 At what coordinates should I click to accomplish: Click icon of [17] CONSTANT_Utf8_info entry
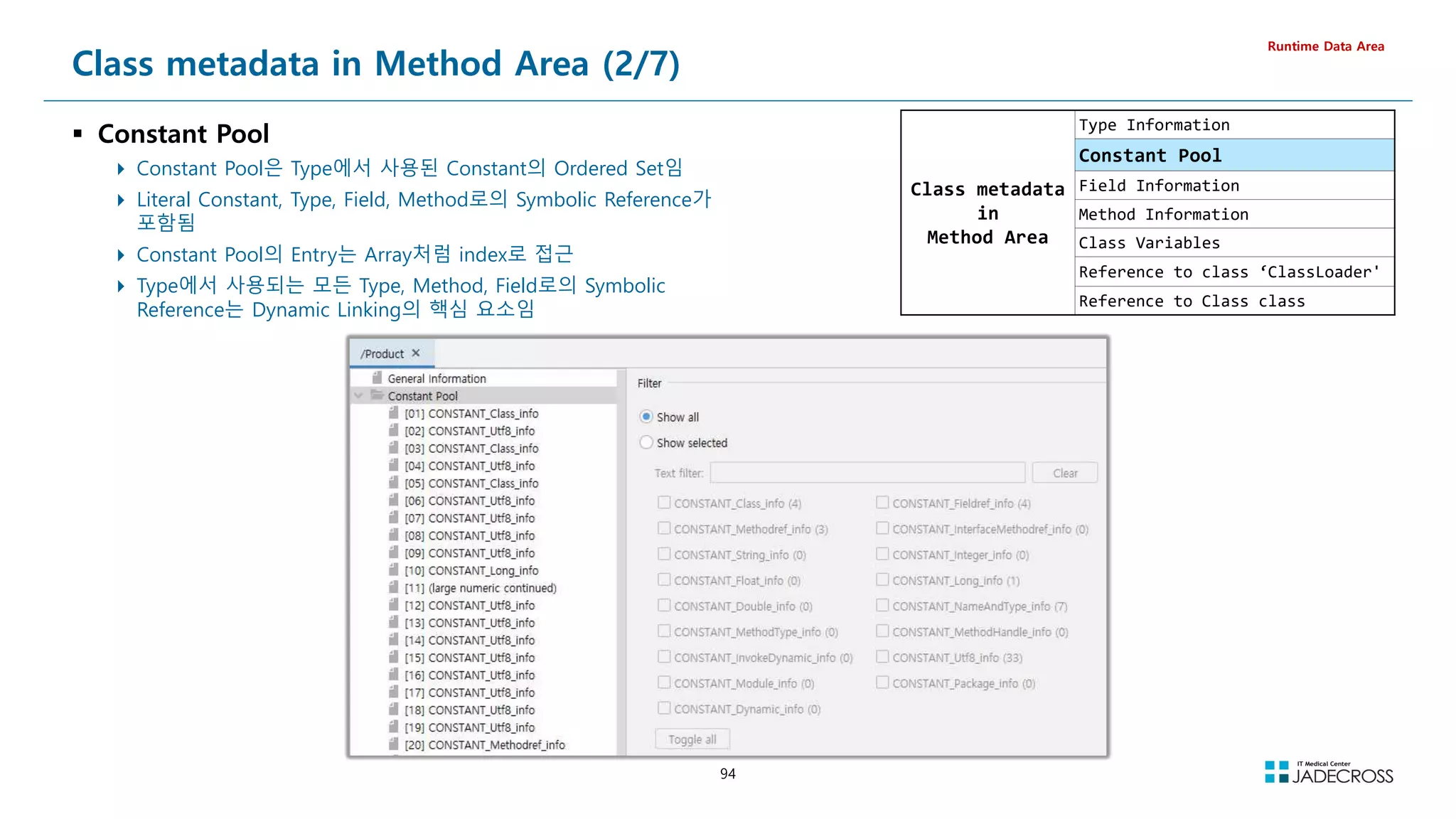[394, 692]
